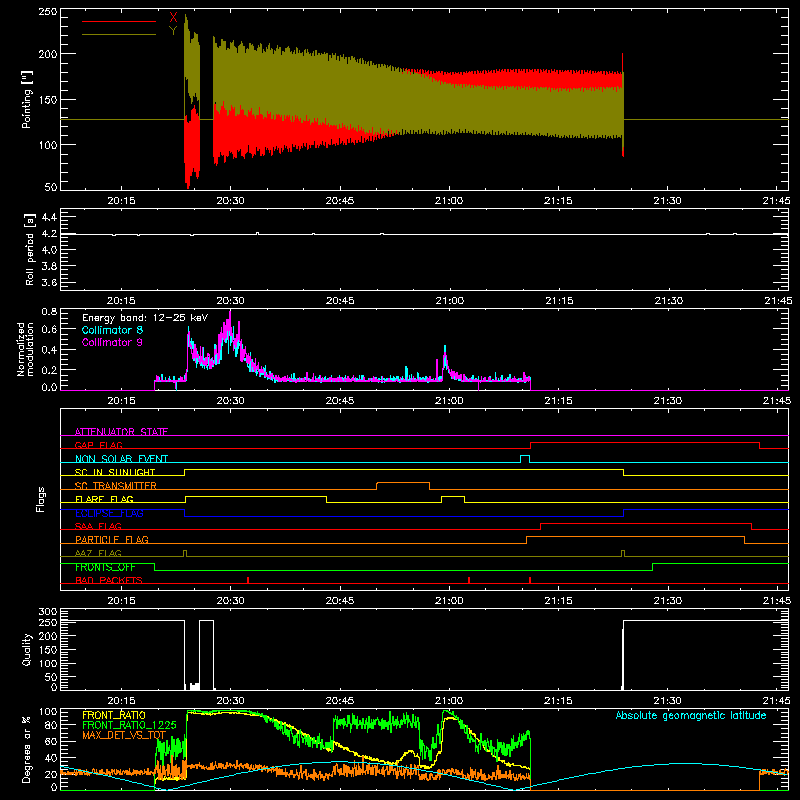Click the Normalized modulation axis title
Viewport: 800px width, 800px height.
(26, 349)
